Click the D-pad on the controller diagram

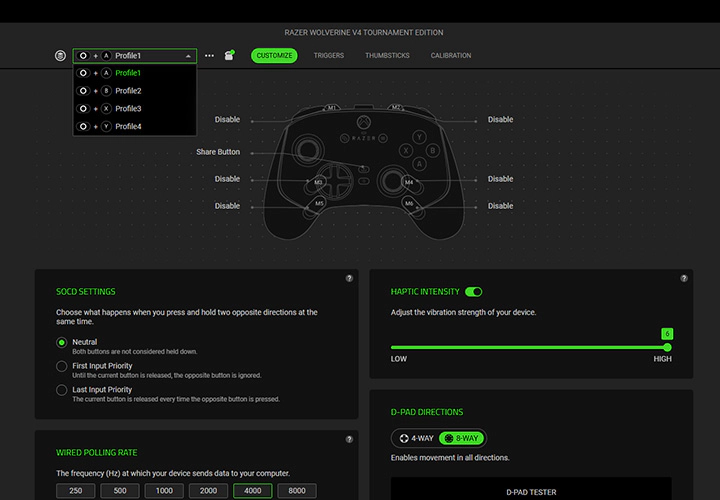click(337, 180)
